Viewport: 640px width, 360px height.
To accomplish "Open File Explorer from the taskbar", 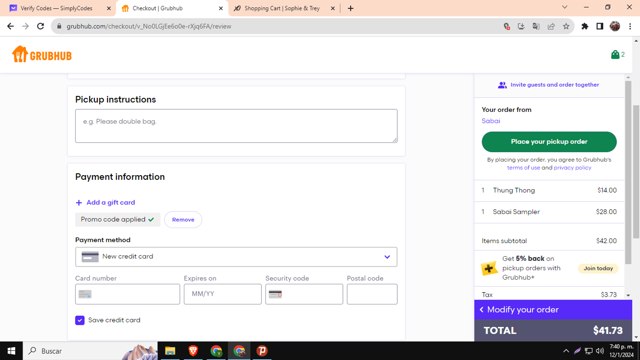I will (x=170, y=351).
